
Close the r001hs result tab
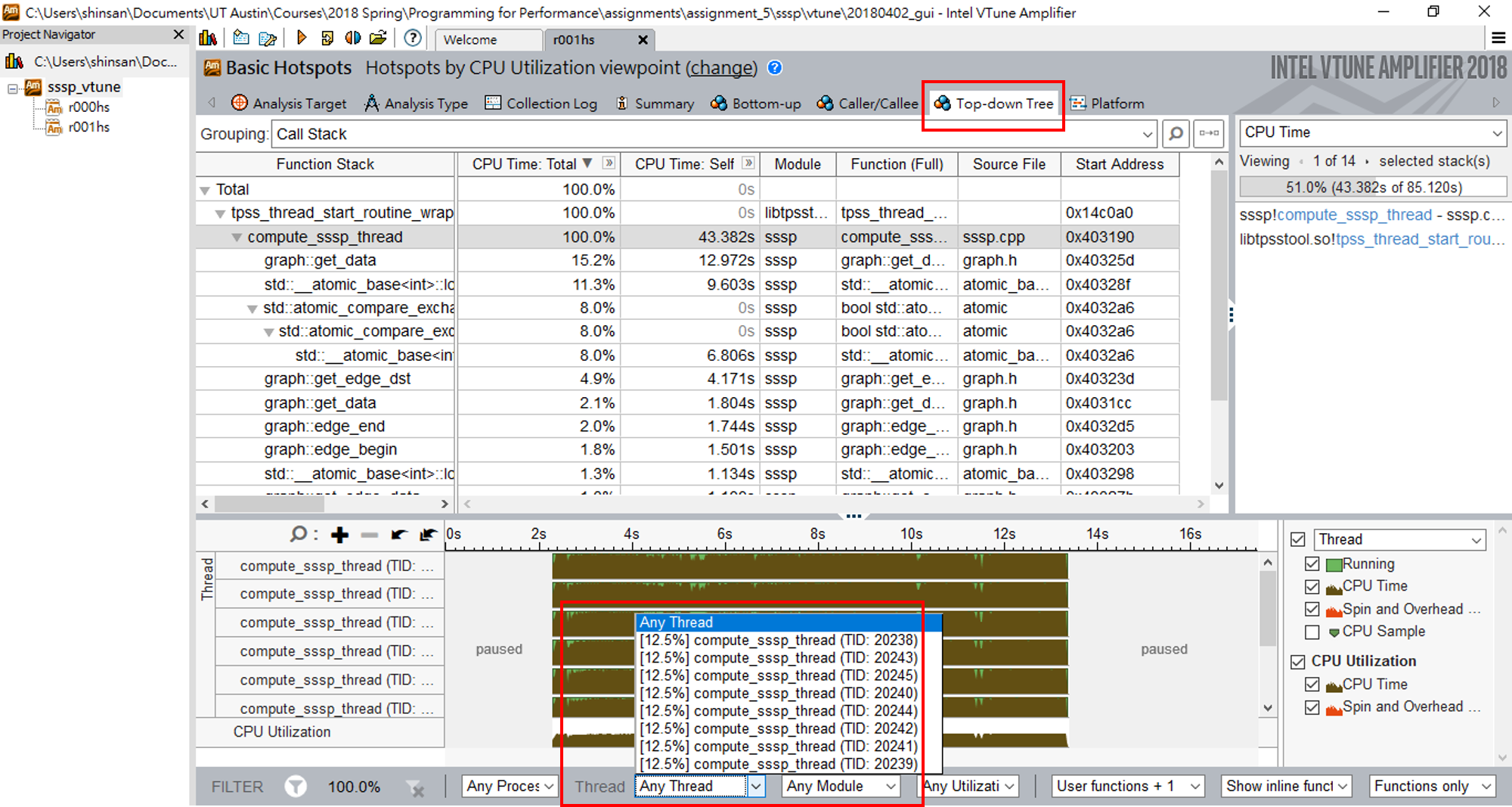(643, 39)
